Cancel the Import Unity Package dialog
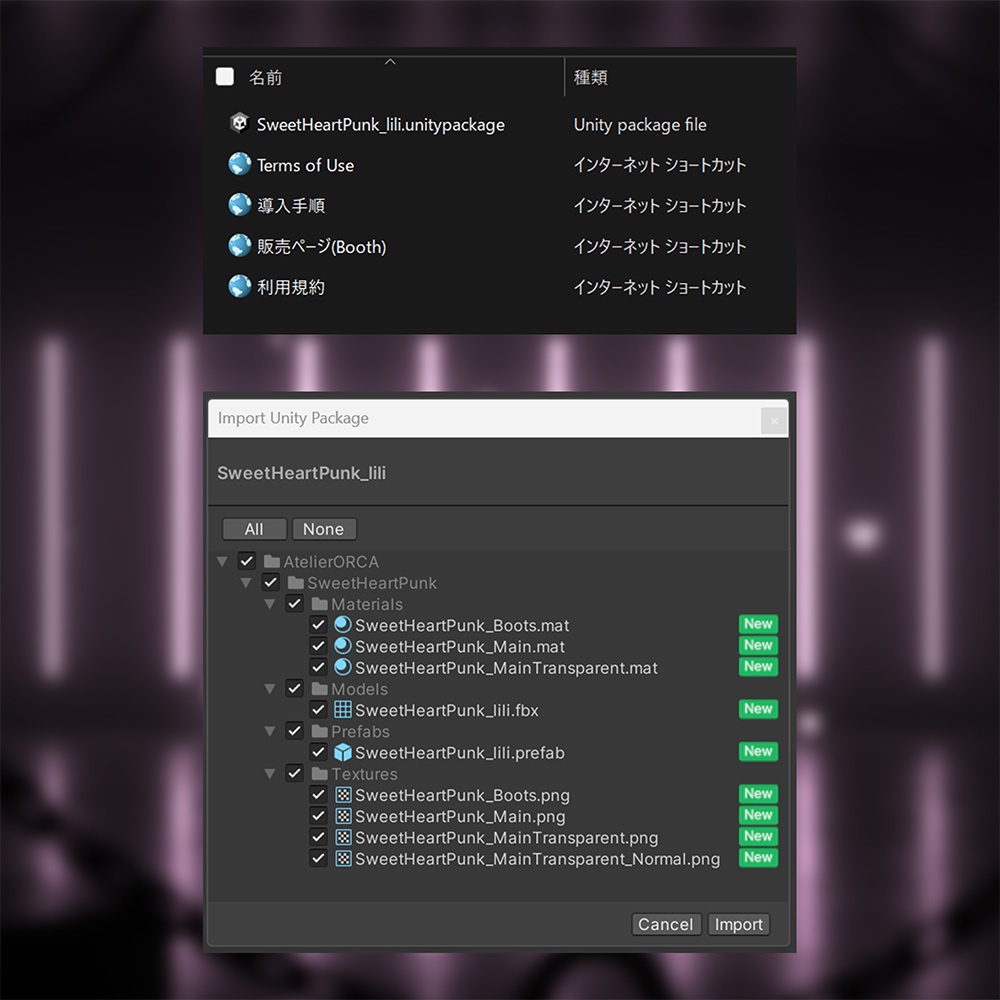The width and height of the screenshot is (1000, 1000). (x=666, y=924)
